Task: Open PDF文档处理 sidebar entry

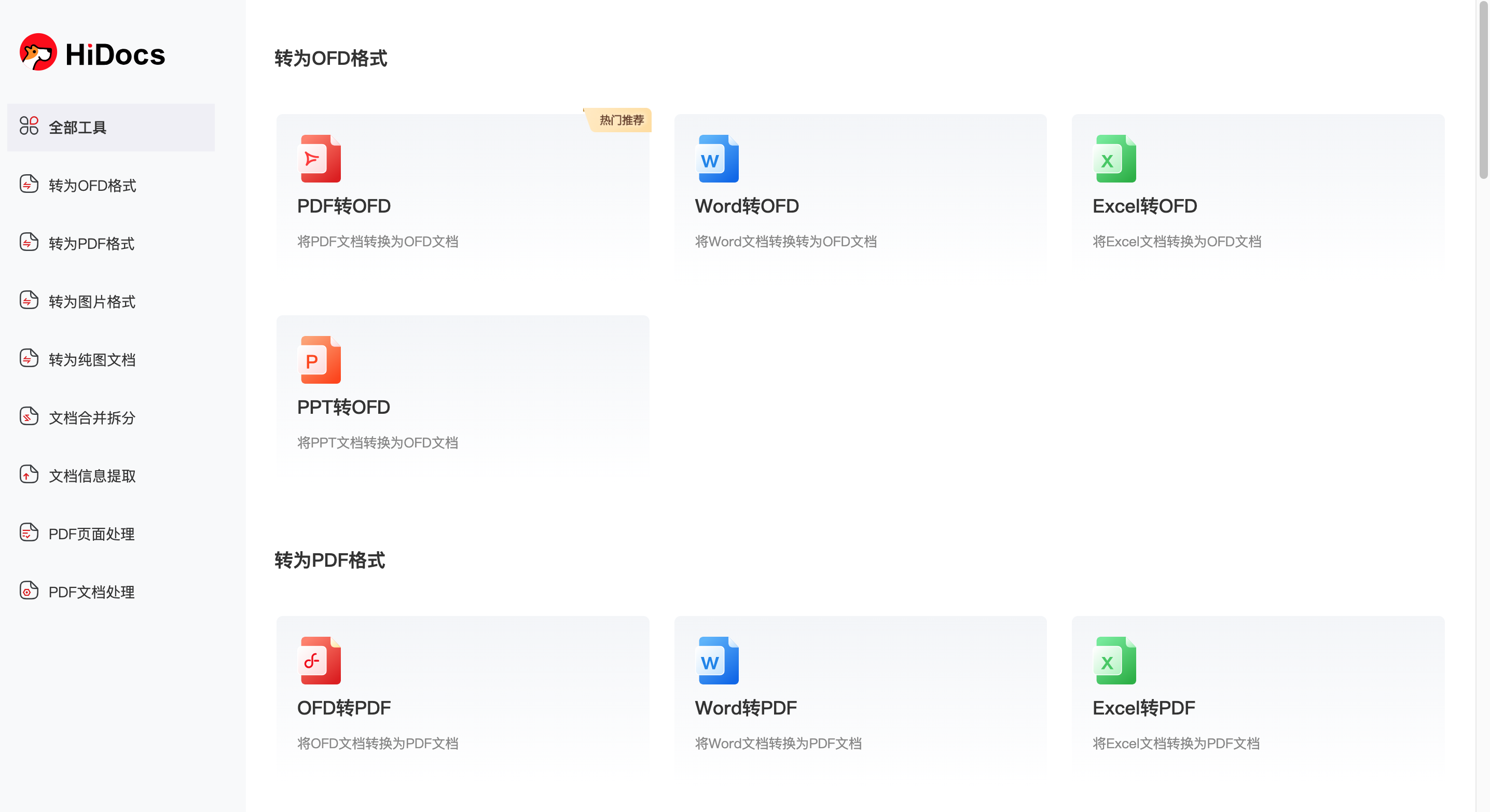Action: click(91, 592)
